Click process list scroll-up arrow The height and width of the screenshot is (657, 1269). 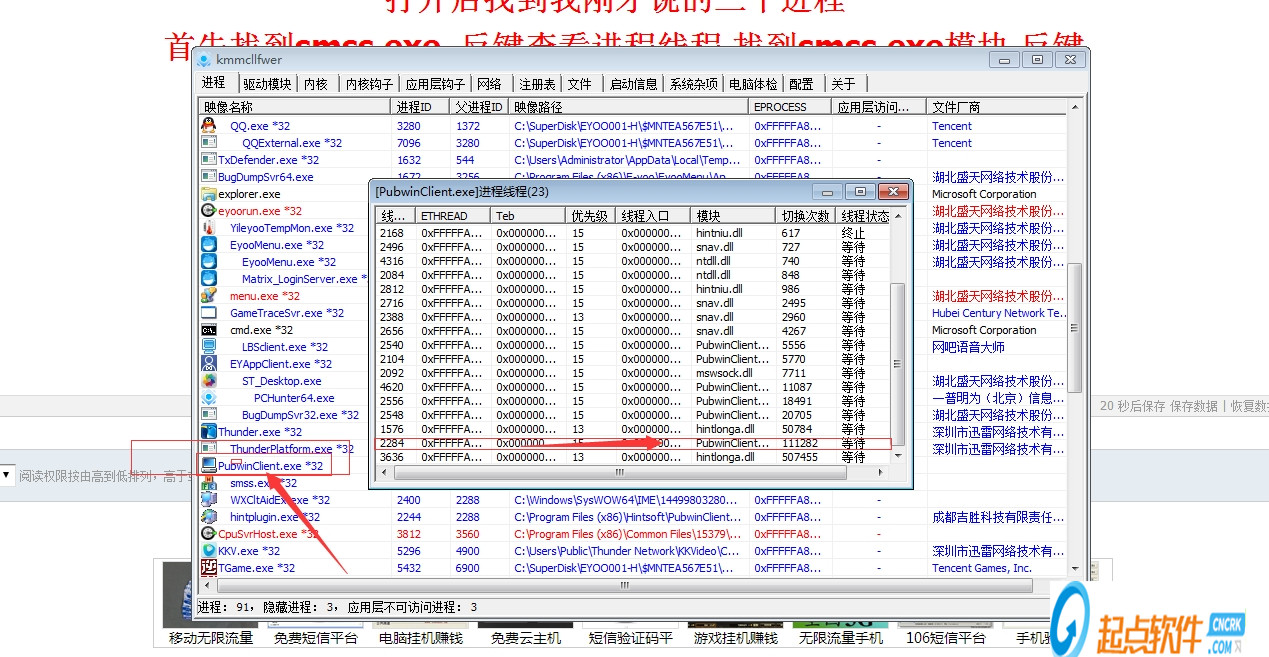coord(1075,106)
